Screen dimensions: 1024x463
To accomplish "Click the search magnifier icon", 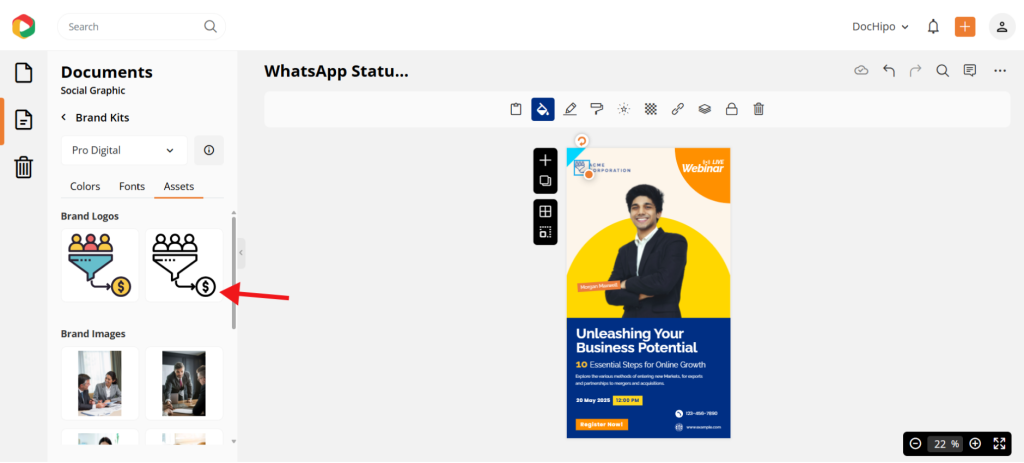I will click(x=210, y=26).
